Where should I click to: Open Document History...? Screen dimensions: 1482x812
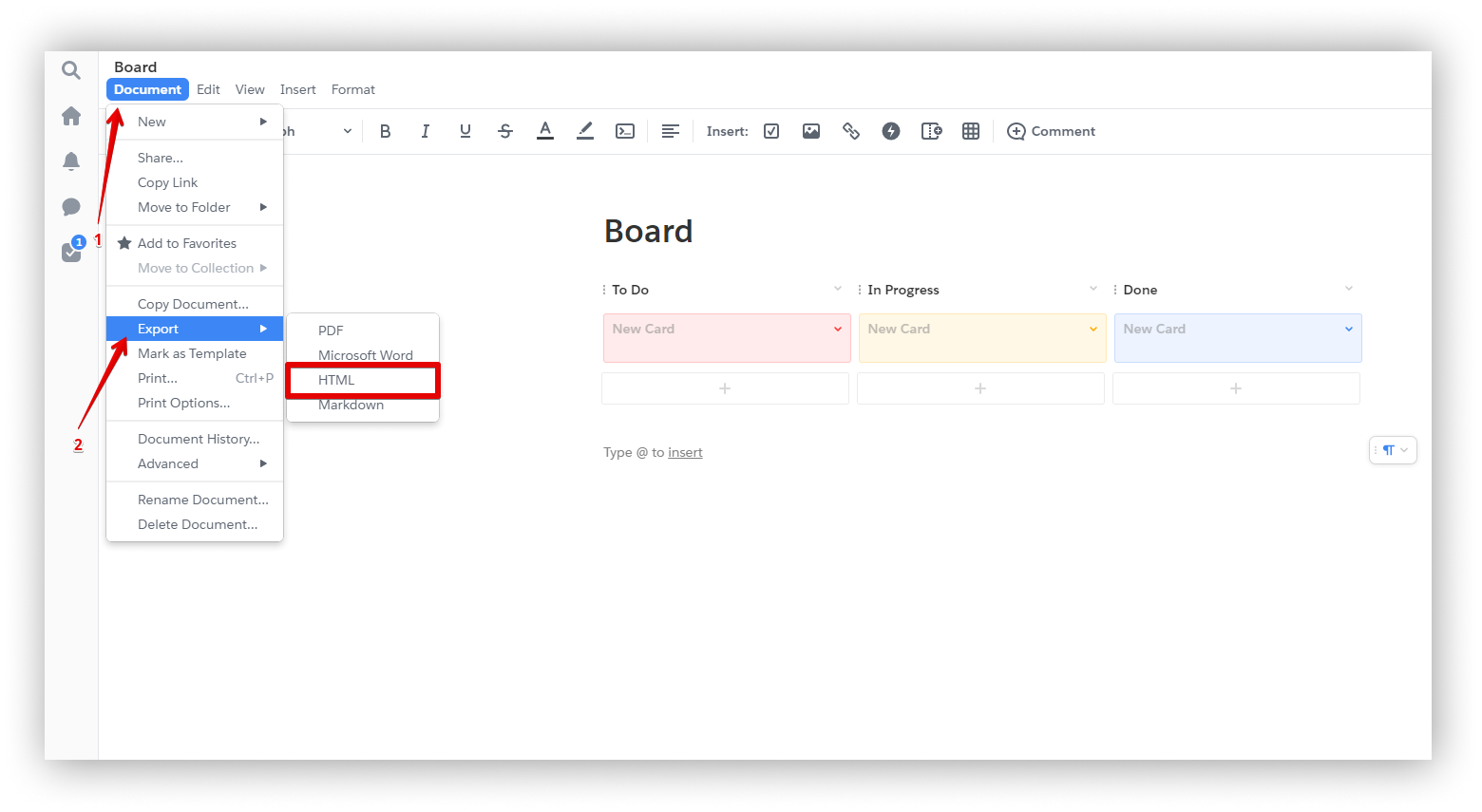(x=195, y=439)
